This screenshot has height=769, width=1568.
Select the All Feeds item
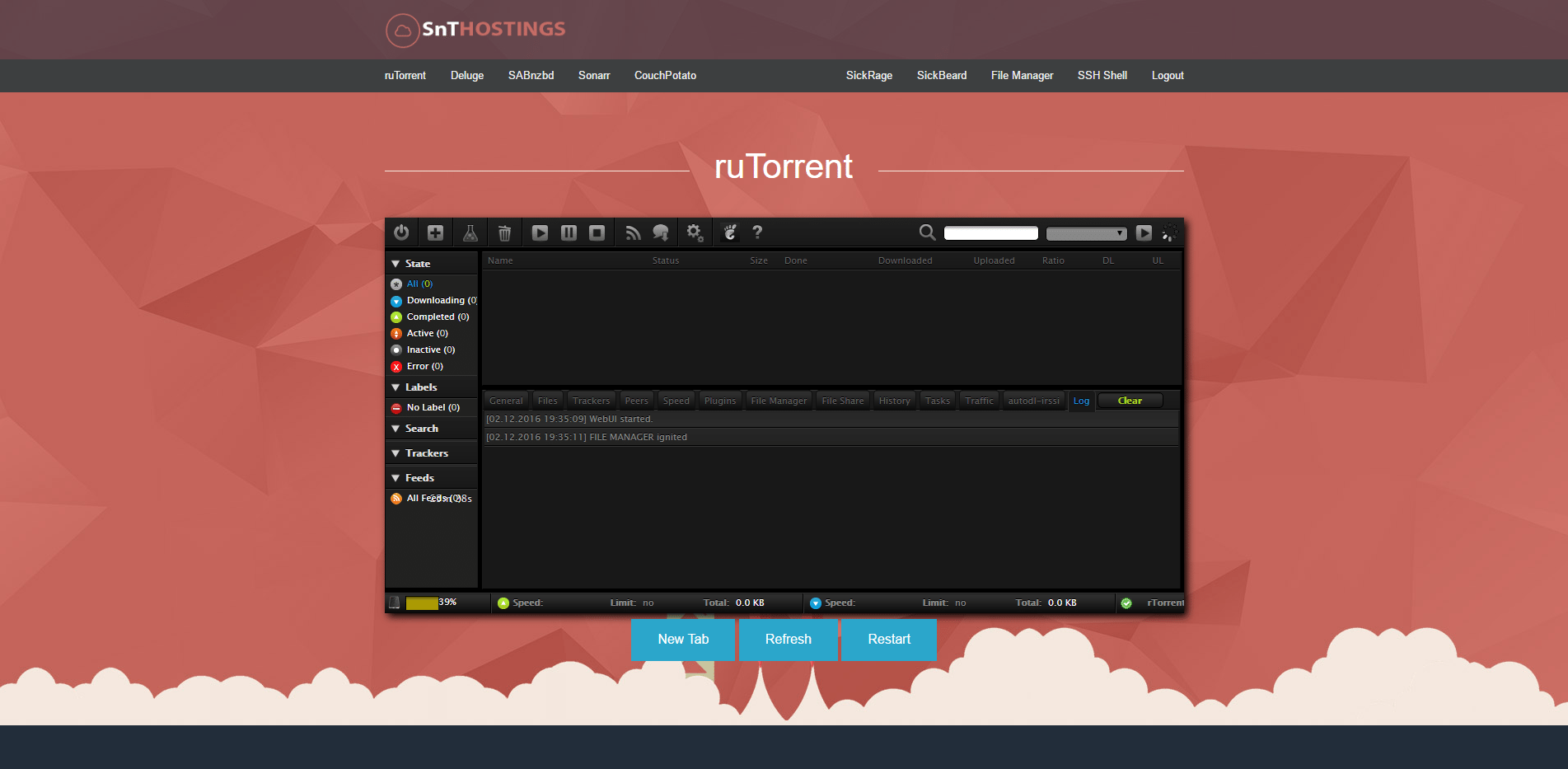[x=431, y=498]
